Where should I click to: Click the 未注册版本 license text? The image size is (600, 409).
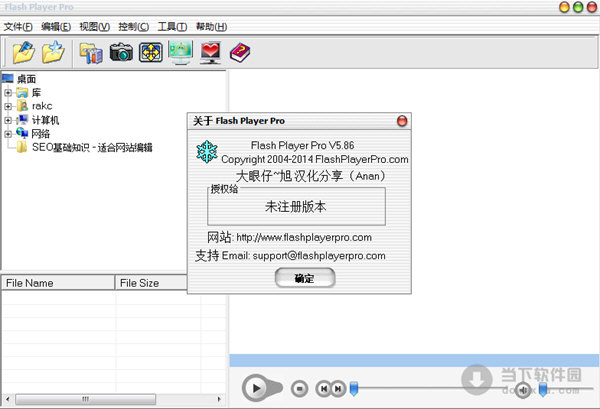(x=295, y=207)
